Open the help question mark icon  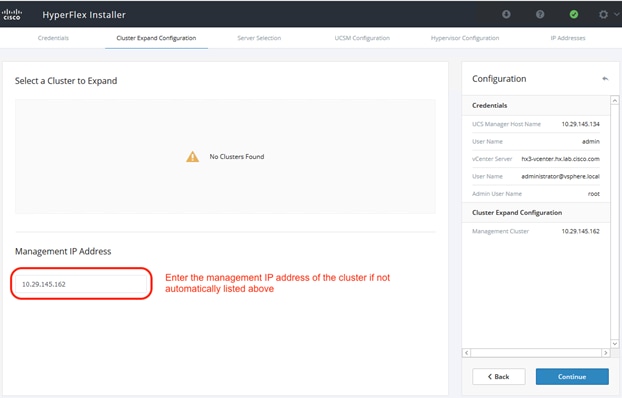(x=540, y=15)
